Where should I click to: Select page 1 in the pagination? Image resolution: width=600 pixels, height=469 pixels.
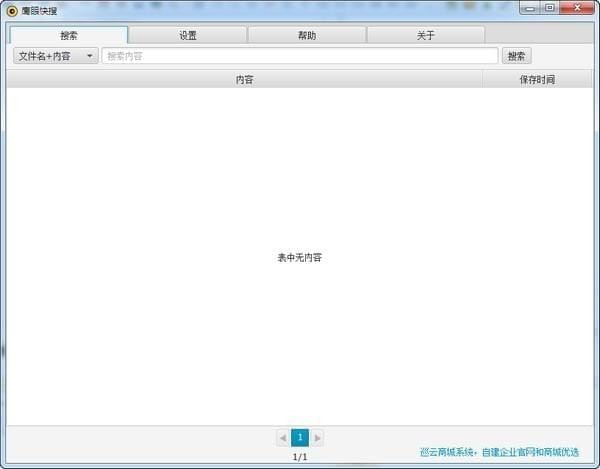click(x=300, y=438)
